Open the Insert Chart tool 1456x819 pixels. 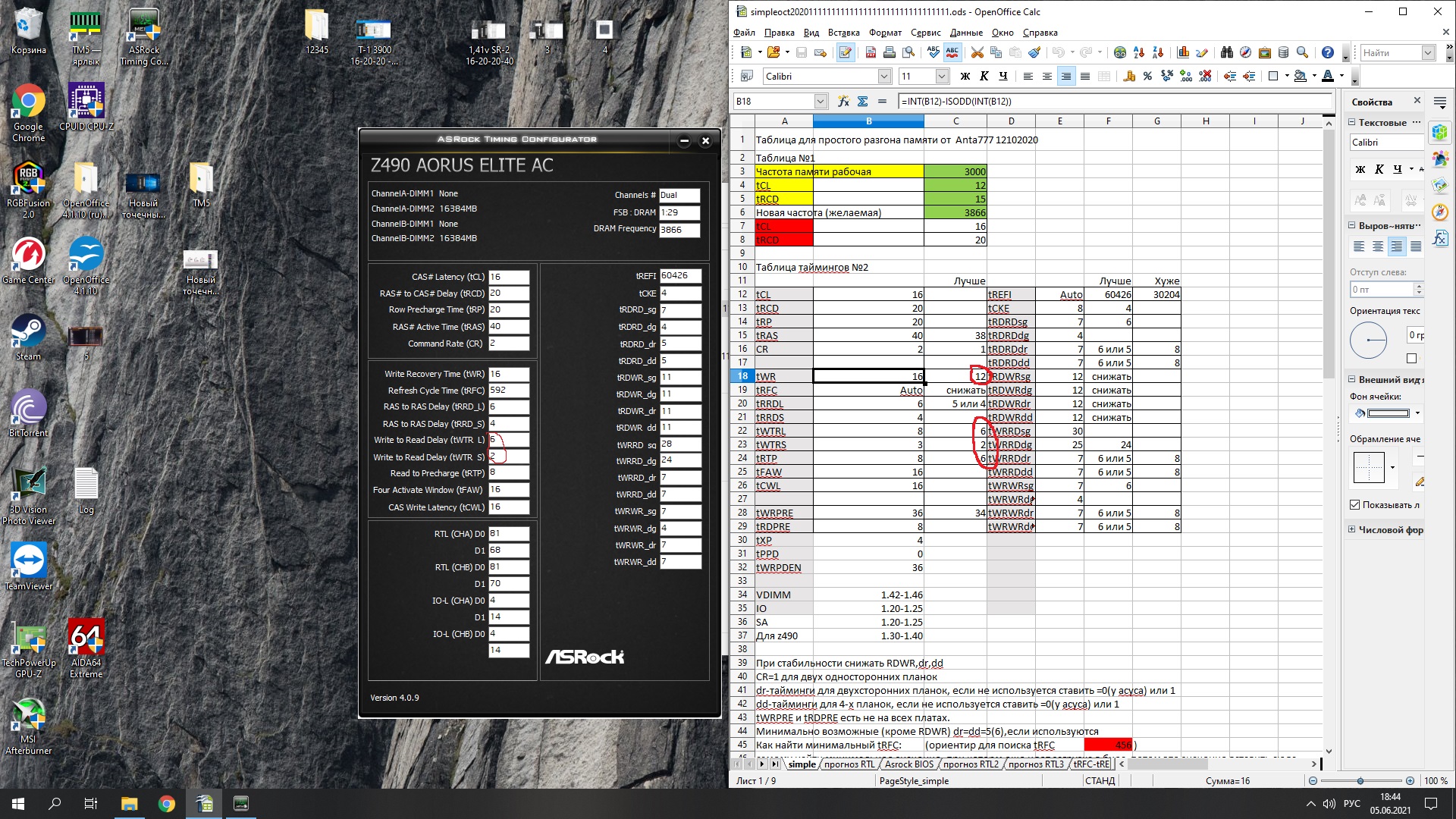click(x=1183, y=53)
